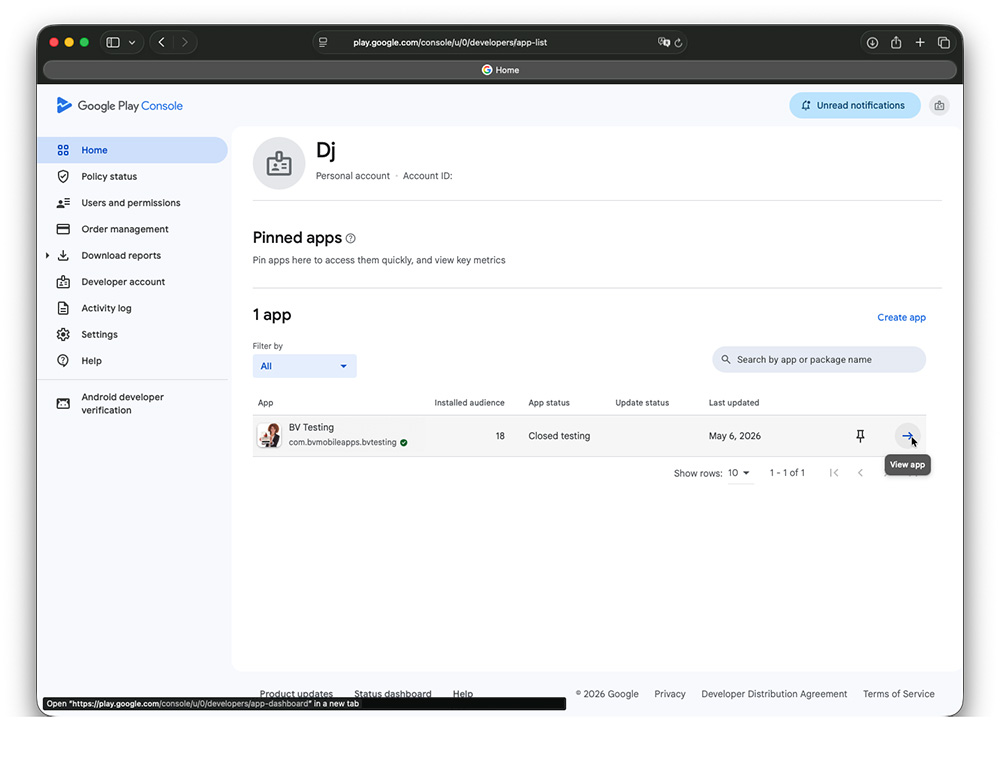Screen dimensions: 1000x765
Task: Open Terms of Service link
Action: 899,694
